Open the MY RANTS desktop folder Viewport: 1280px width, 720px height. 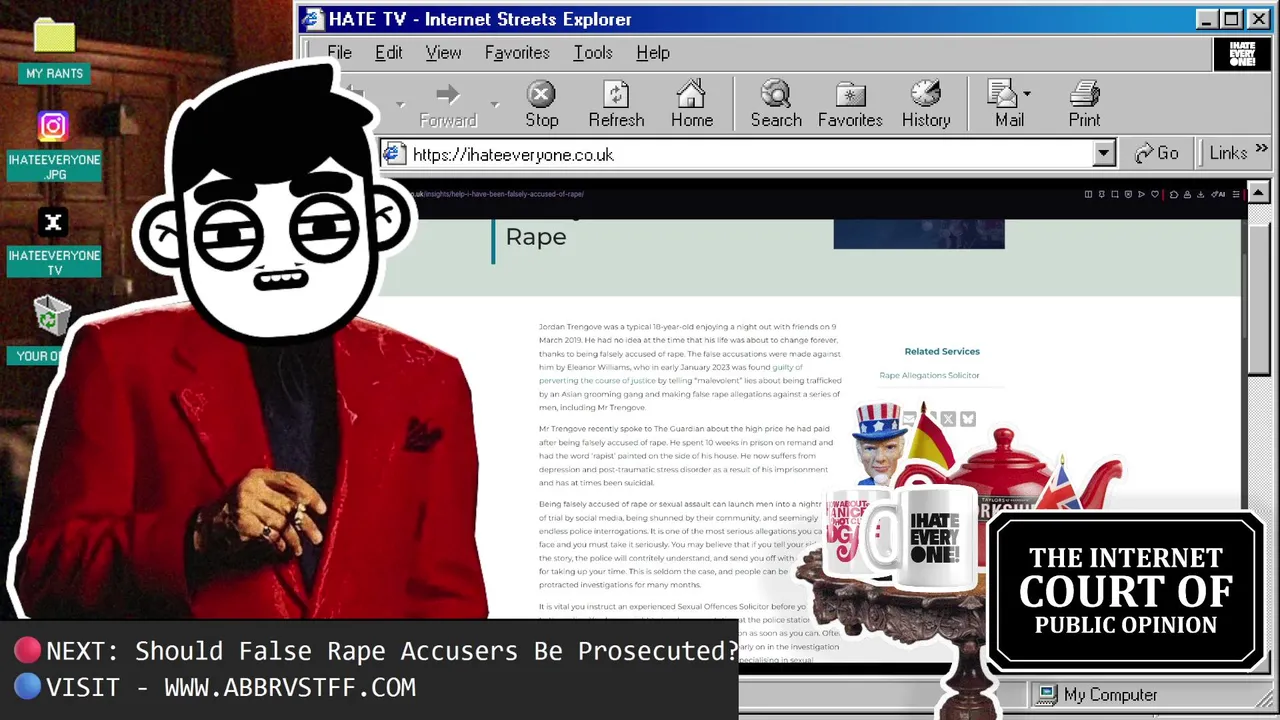54,49
